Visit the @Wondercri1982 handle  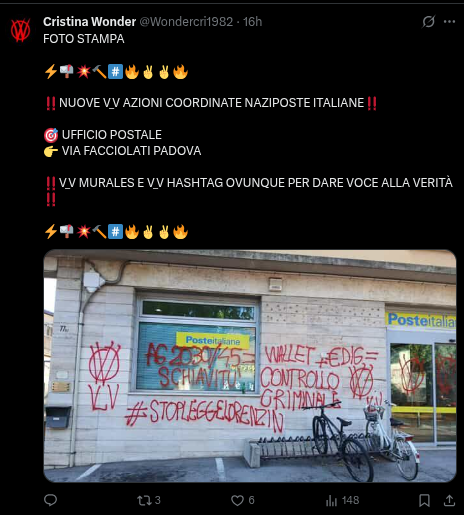(x=186, y=22)
